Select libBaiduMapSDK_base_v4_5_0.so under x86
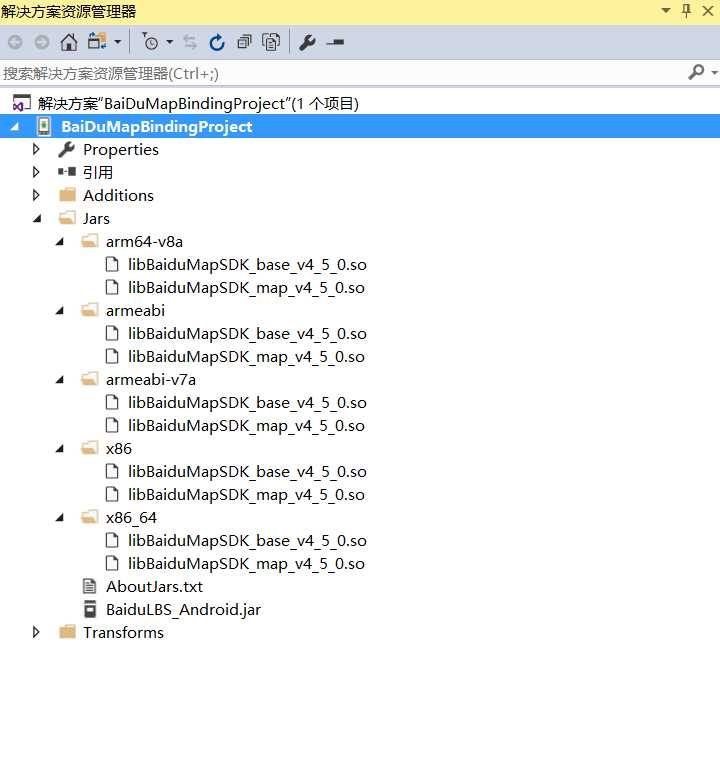 coord(247,472)
